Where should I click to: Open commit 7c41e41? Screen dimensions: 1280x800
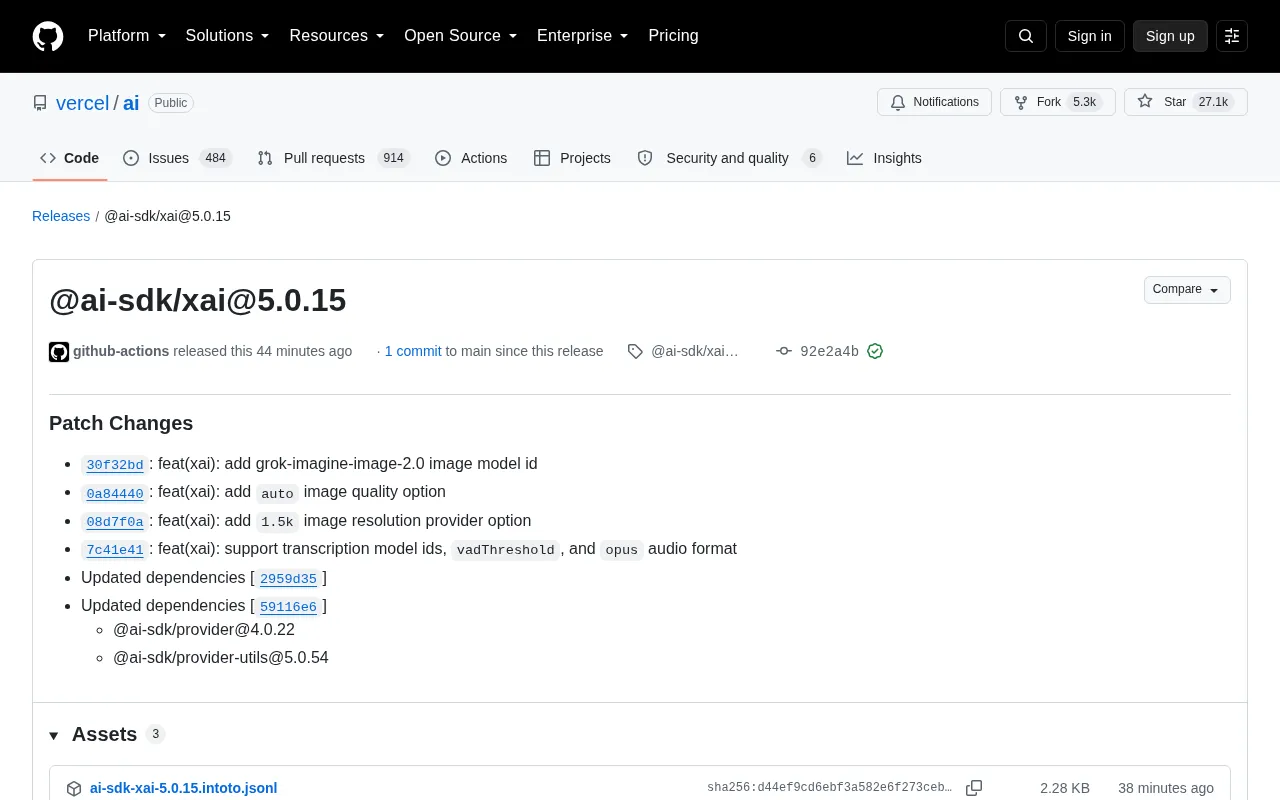tap(115, 549)
